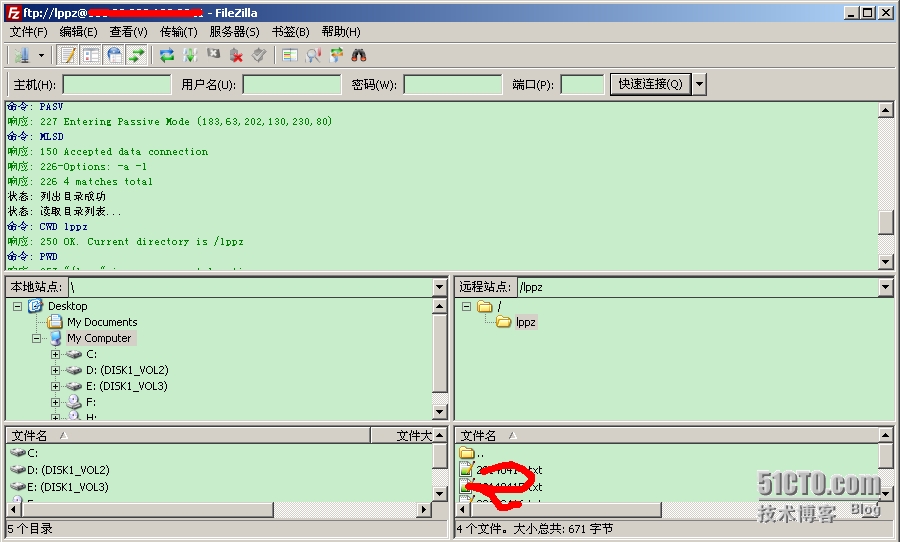900x542 pixels.
Task: Open the 文件(F) menu
Action: 28,32
